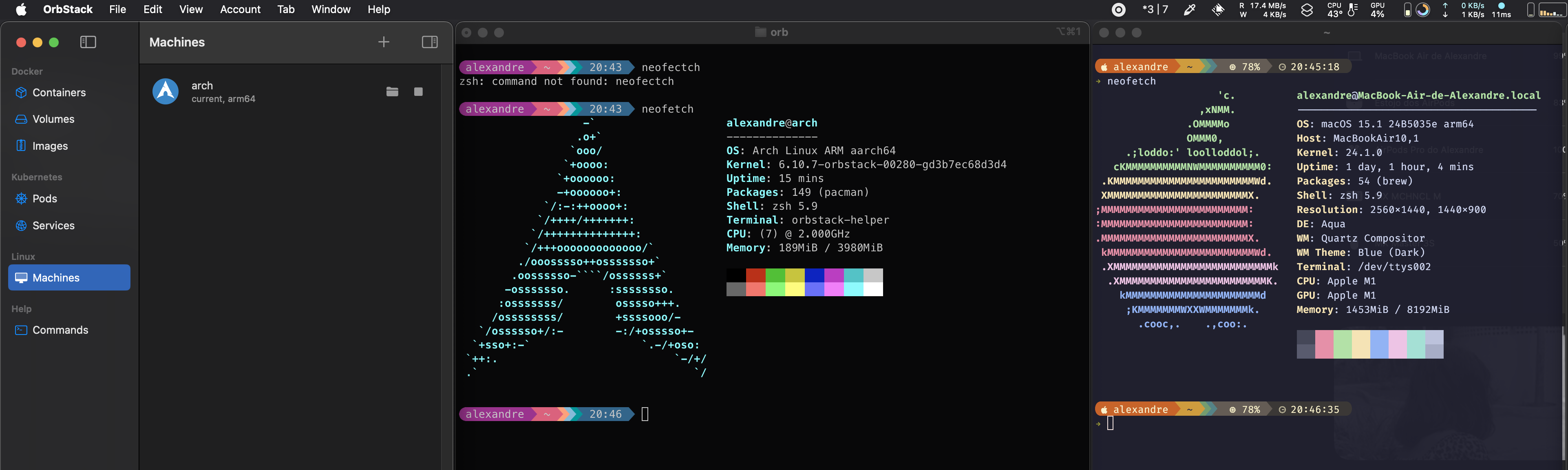Click 'Resolution: 2560x1440, 1440x900' line
1568x470 pixels.
coord(1391,209)
